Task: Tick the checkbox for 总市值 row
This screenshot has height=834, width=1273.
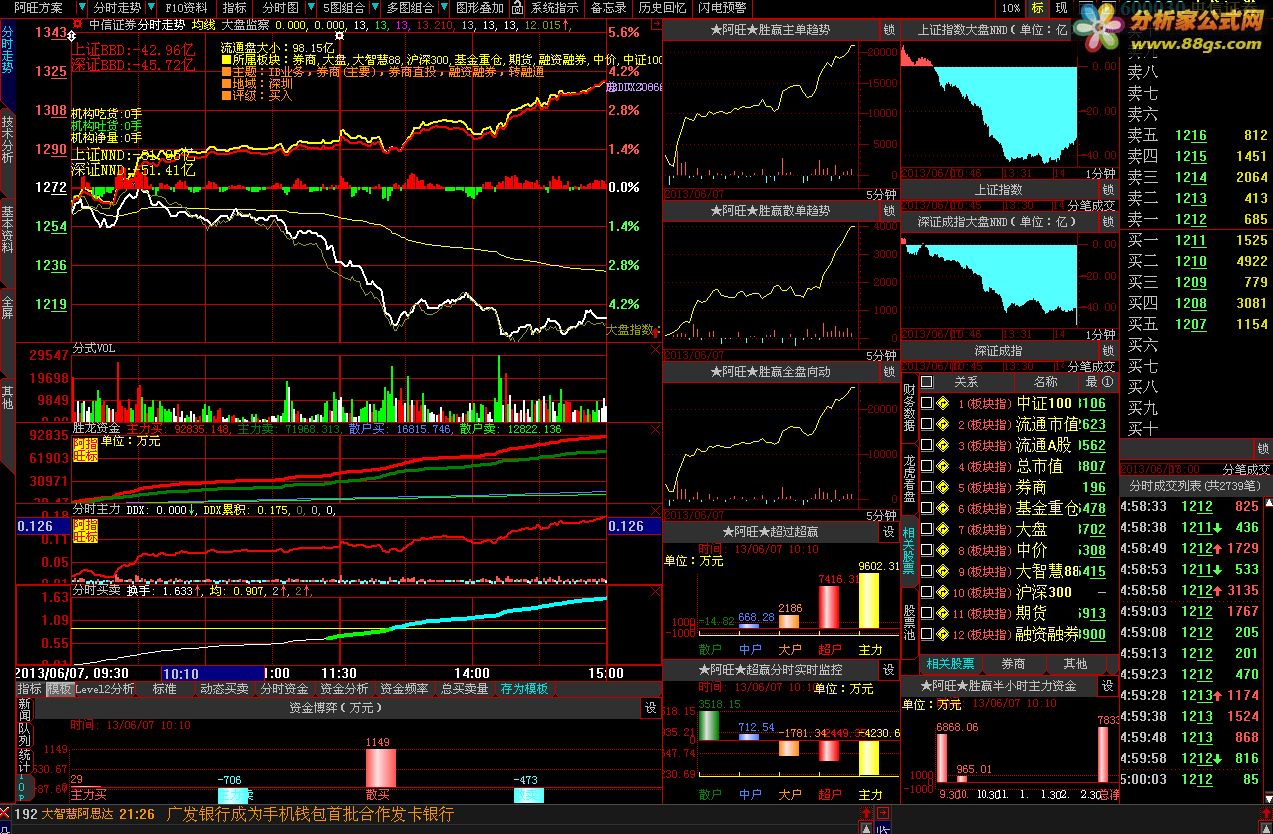Action: 927,466
